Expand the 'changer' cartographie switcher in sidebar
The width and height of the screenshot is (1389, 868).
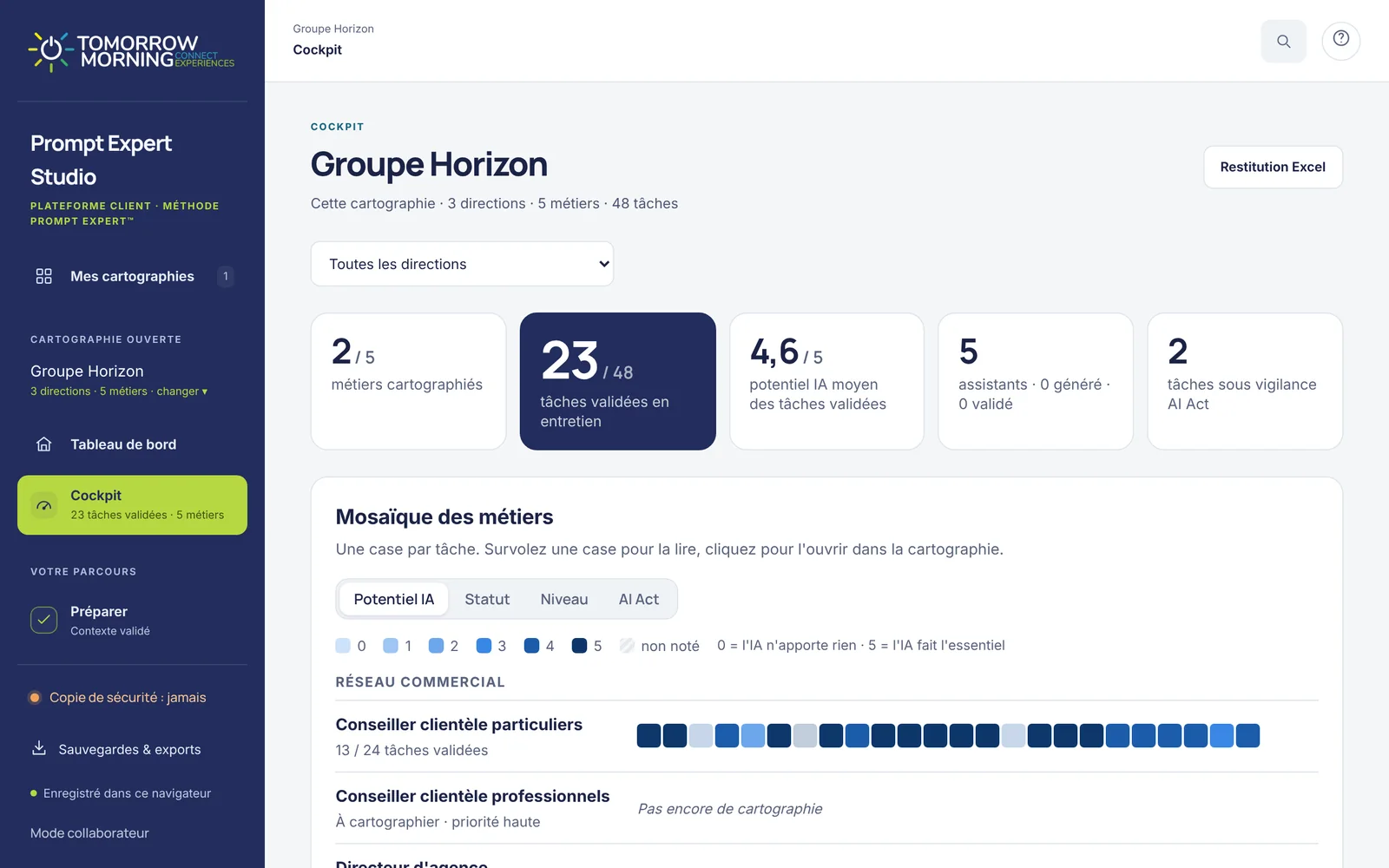click(182, 391)
